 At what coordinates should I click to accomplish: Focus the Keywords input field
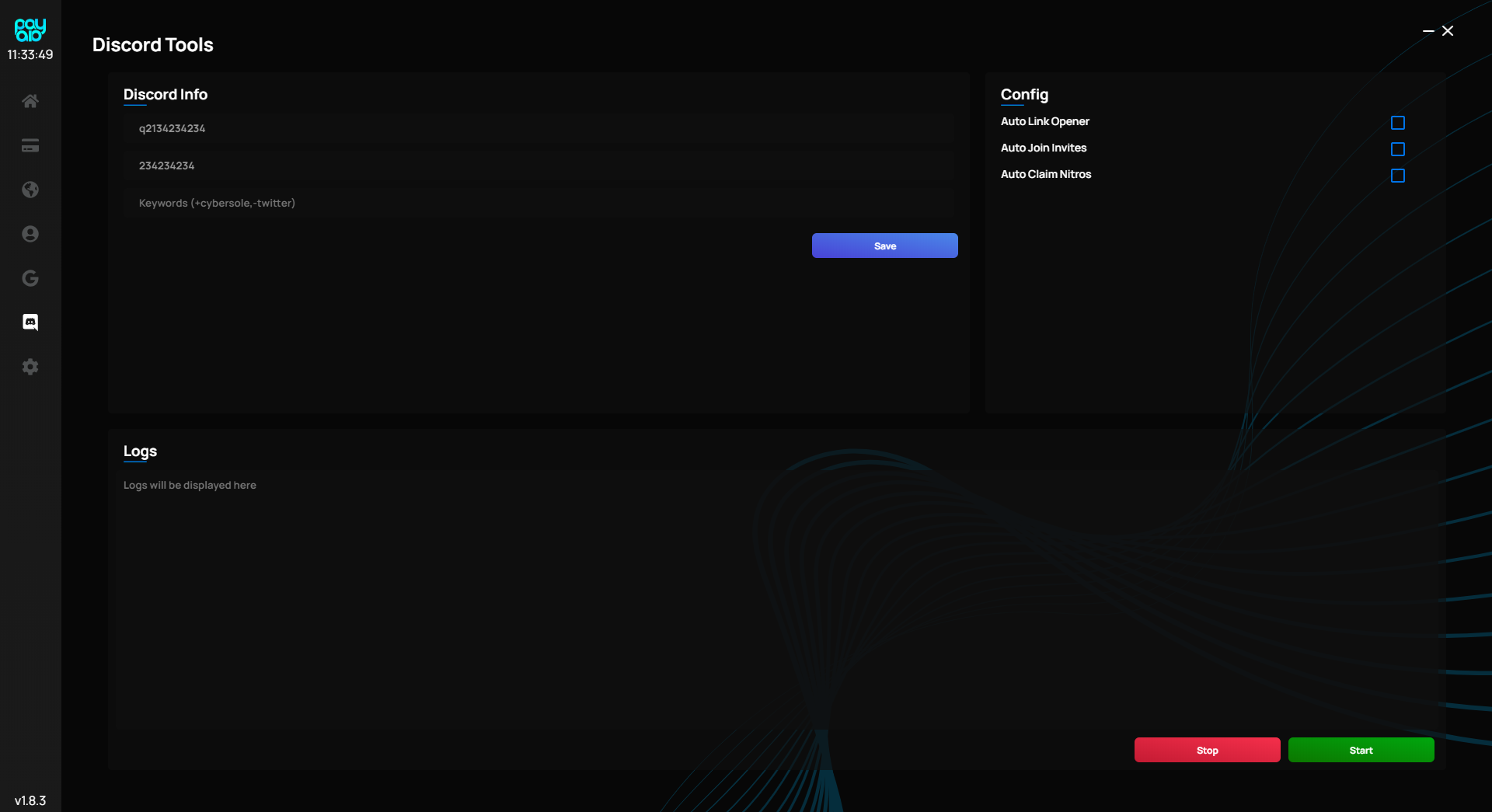pos(539,204)
